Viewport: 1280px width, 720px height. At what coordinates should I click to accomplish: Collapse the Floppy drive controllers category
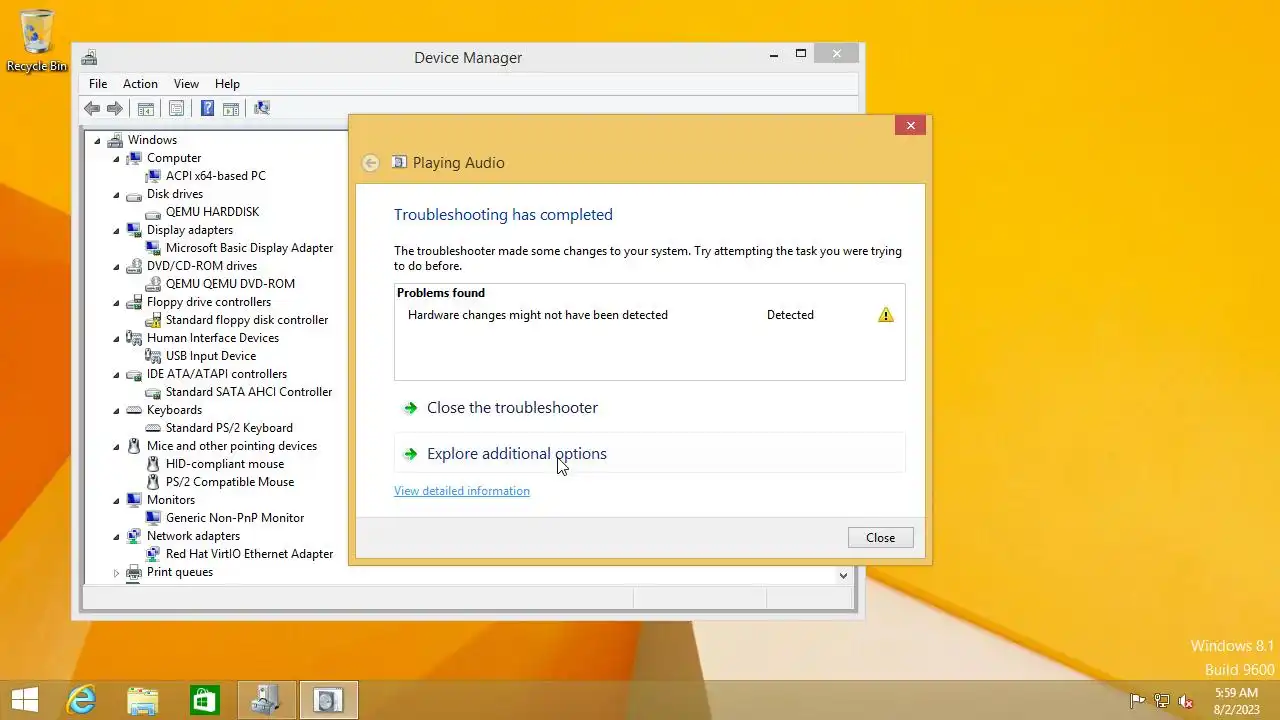(x=116, y=303)
